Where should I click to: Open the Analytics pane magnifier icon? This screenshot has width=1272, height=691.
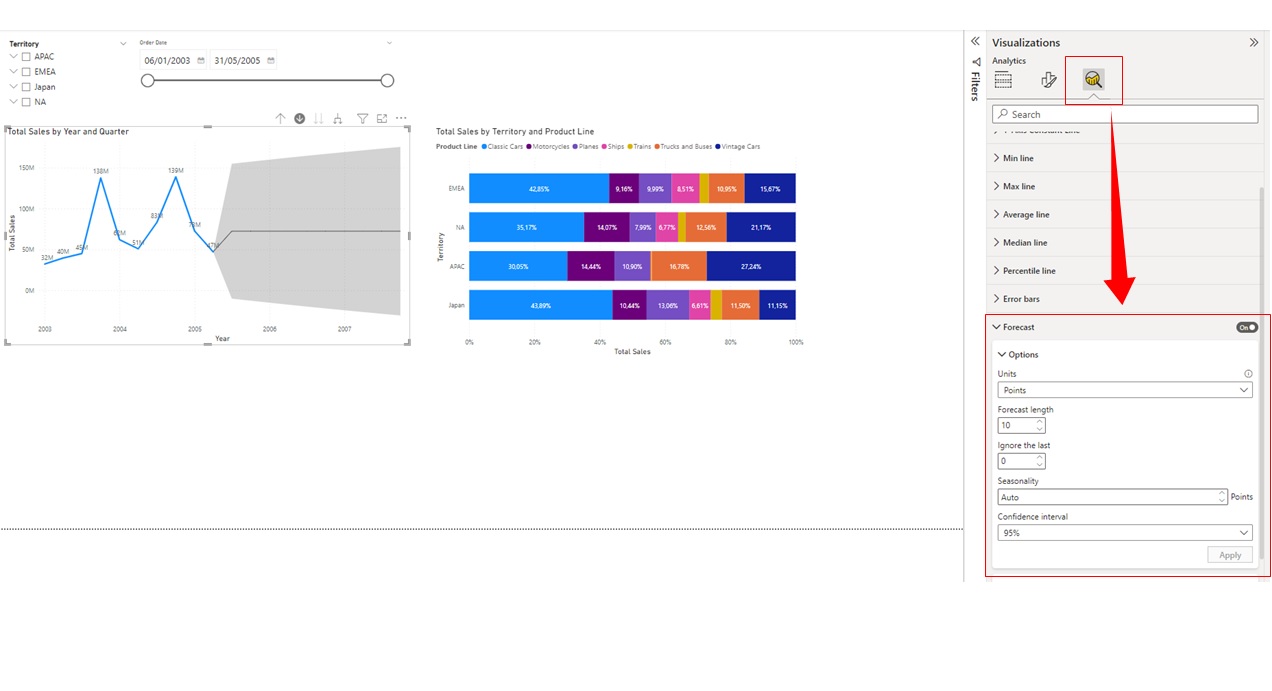click(1093, 80)
